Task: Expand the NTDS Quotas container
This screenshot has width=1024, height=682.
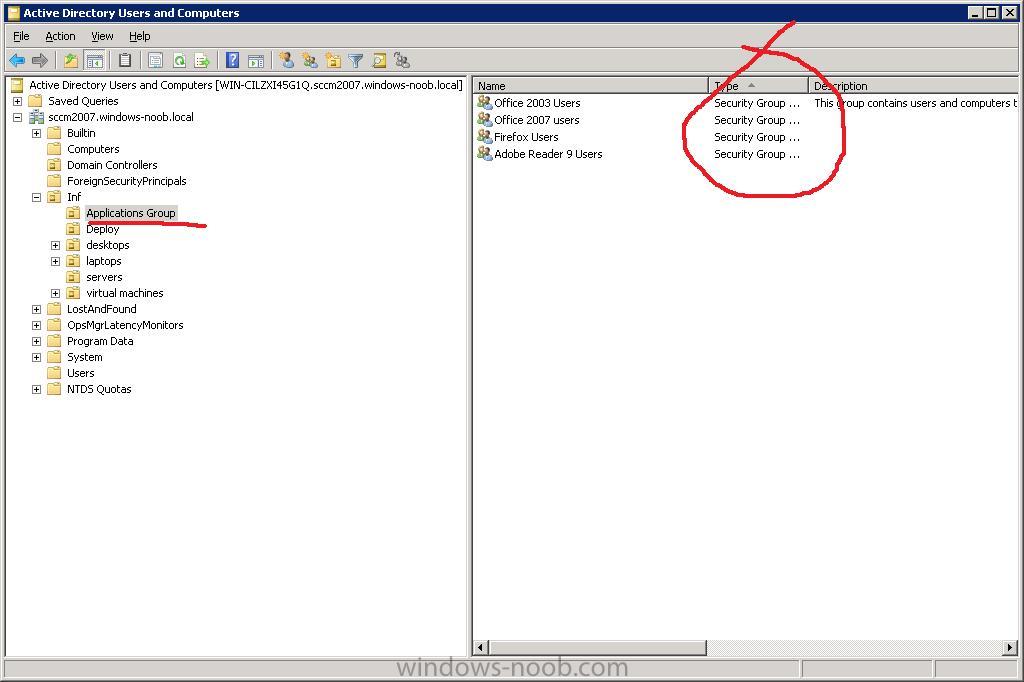Action: 37,389
